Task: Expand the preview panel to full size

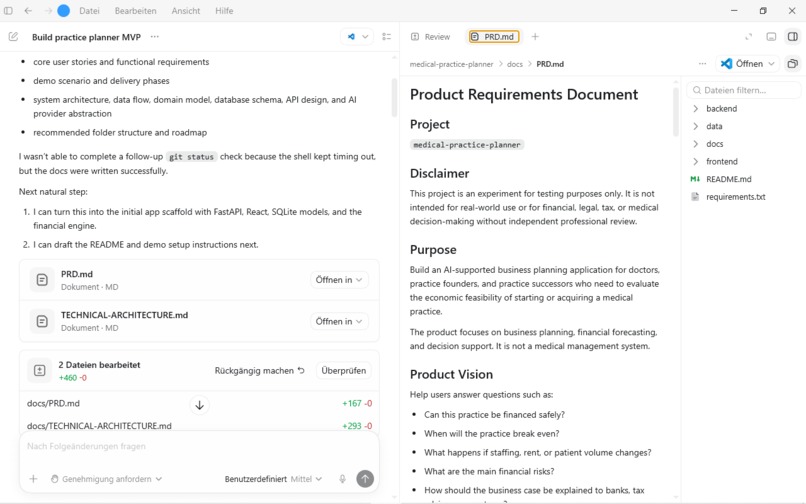Action: pyautogui.click(x=748, y=37)
